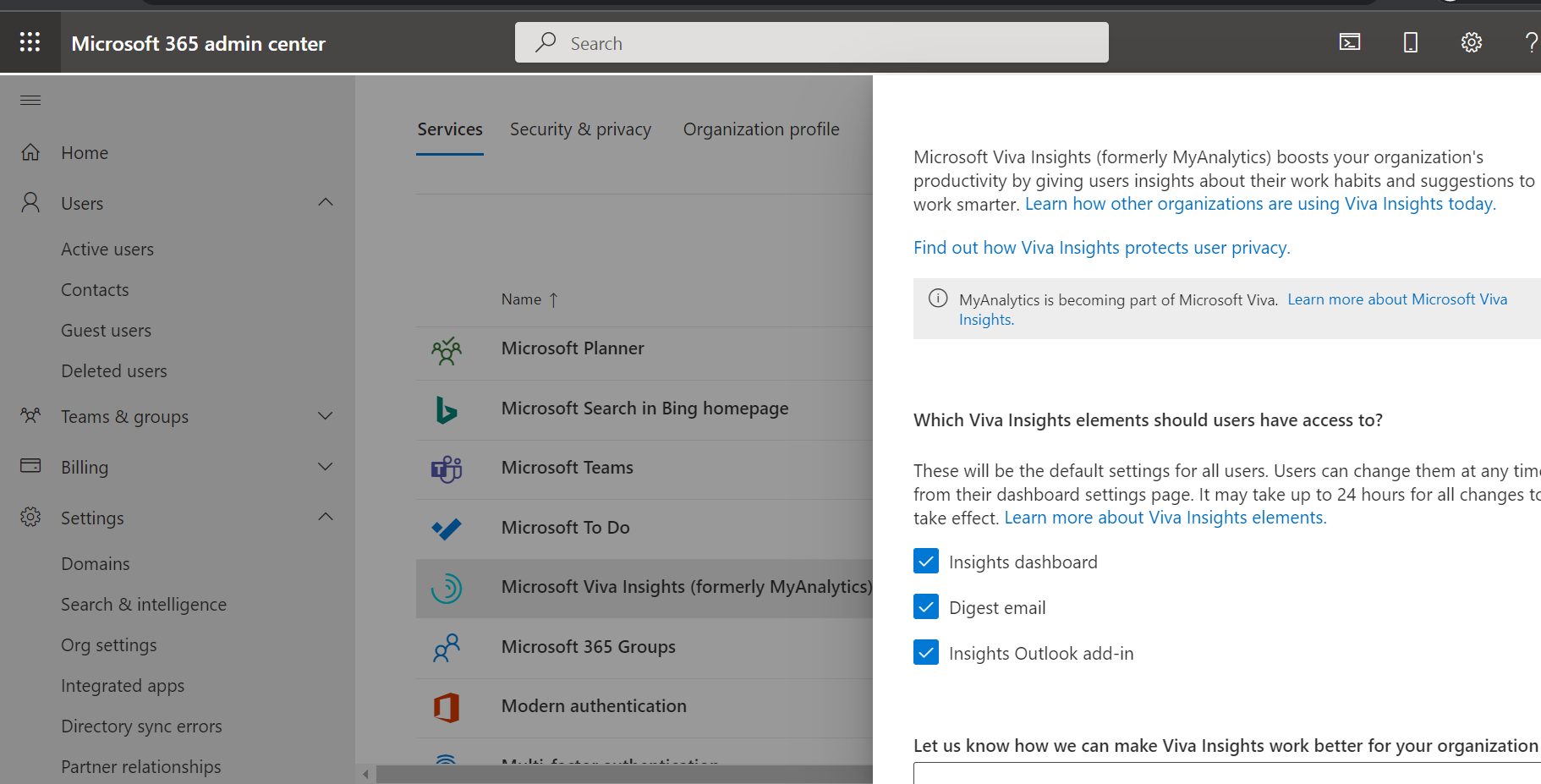Collapse the Settings section chevron
This screenshot has width=1541, height=784.
click(326, 517)
